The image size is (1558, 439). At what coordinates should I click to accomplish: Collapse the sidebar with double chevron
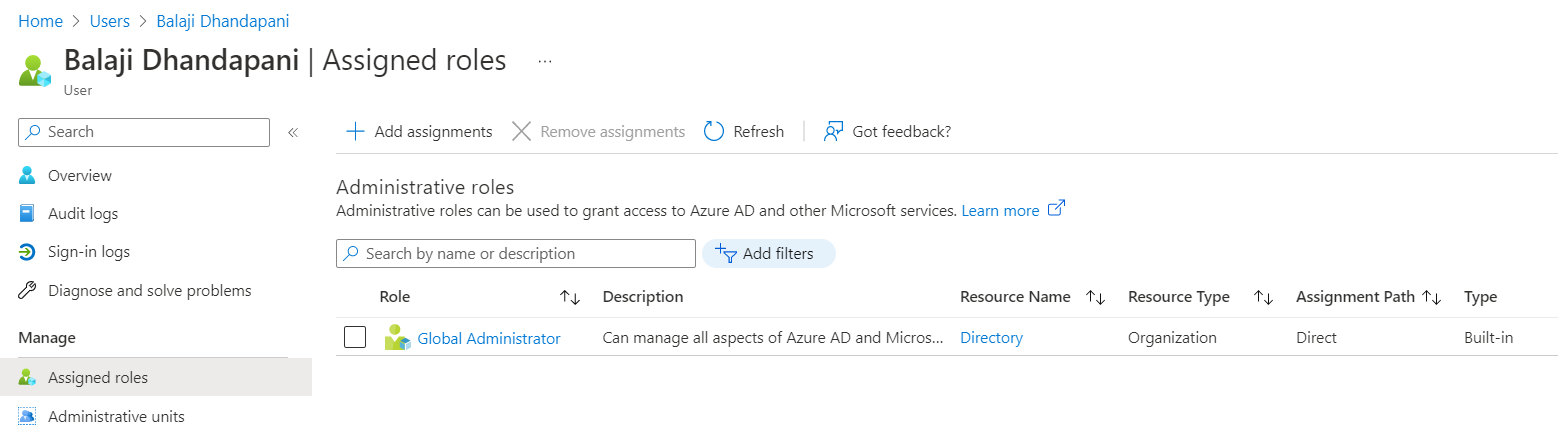pyautogui.click(x=293, y=132)
